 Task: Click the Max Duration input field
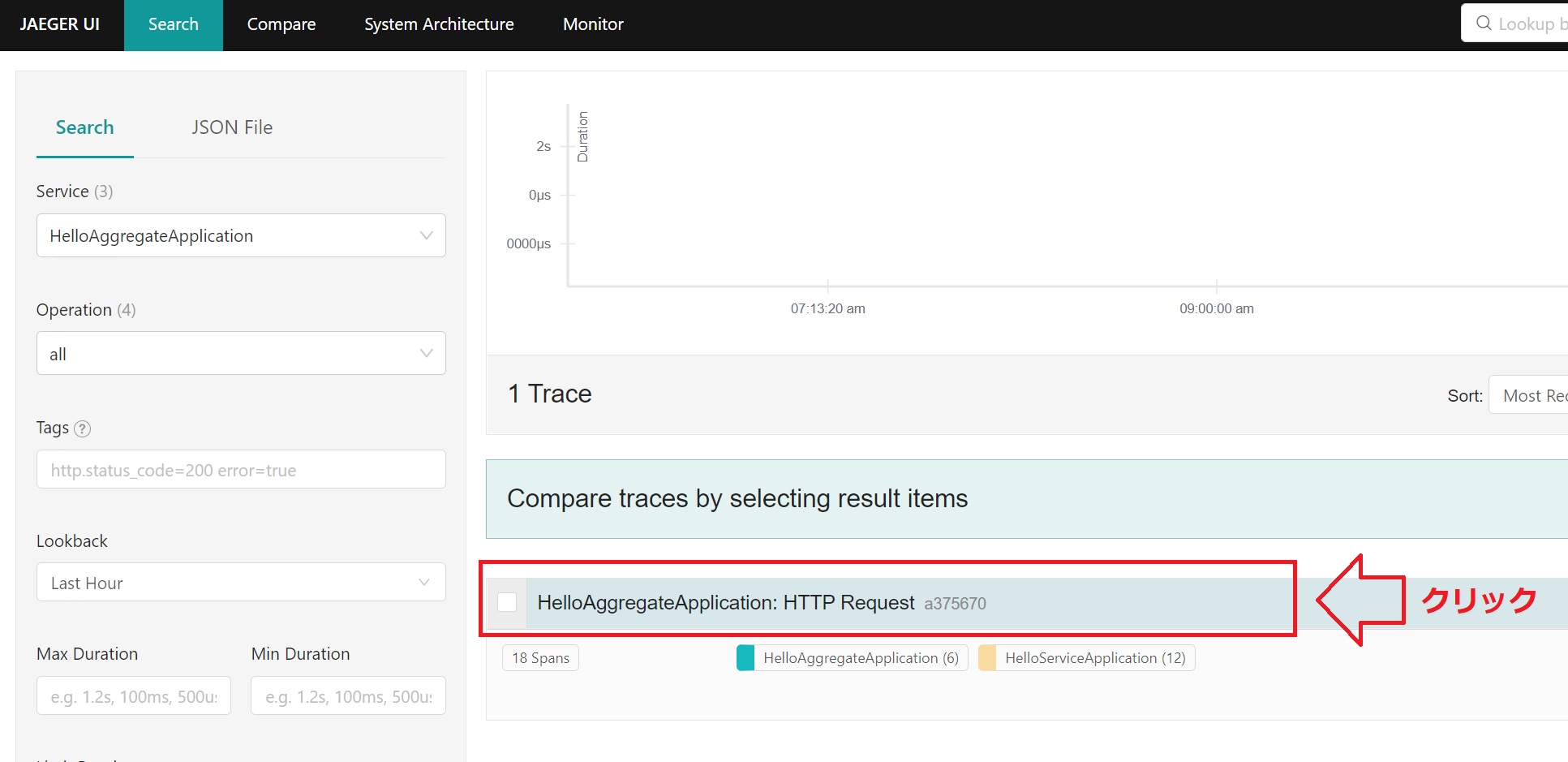point(134,696)
